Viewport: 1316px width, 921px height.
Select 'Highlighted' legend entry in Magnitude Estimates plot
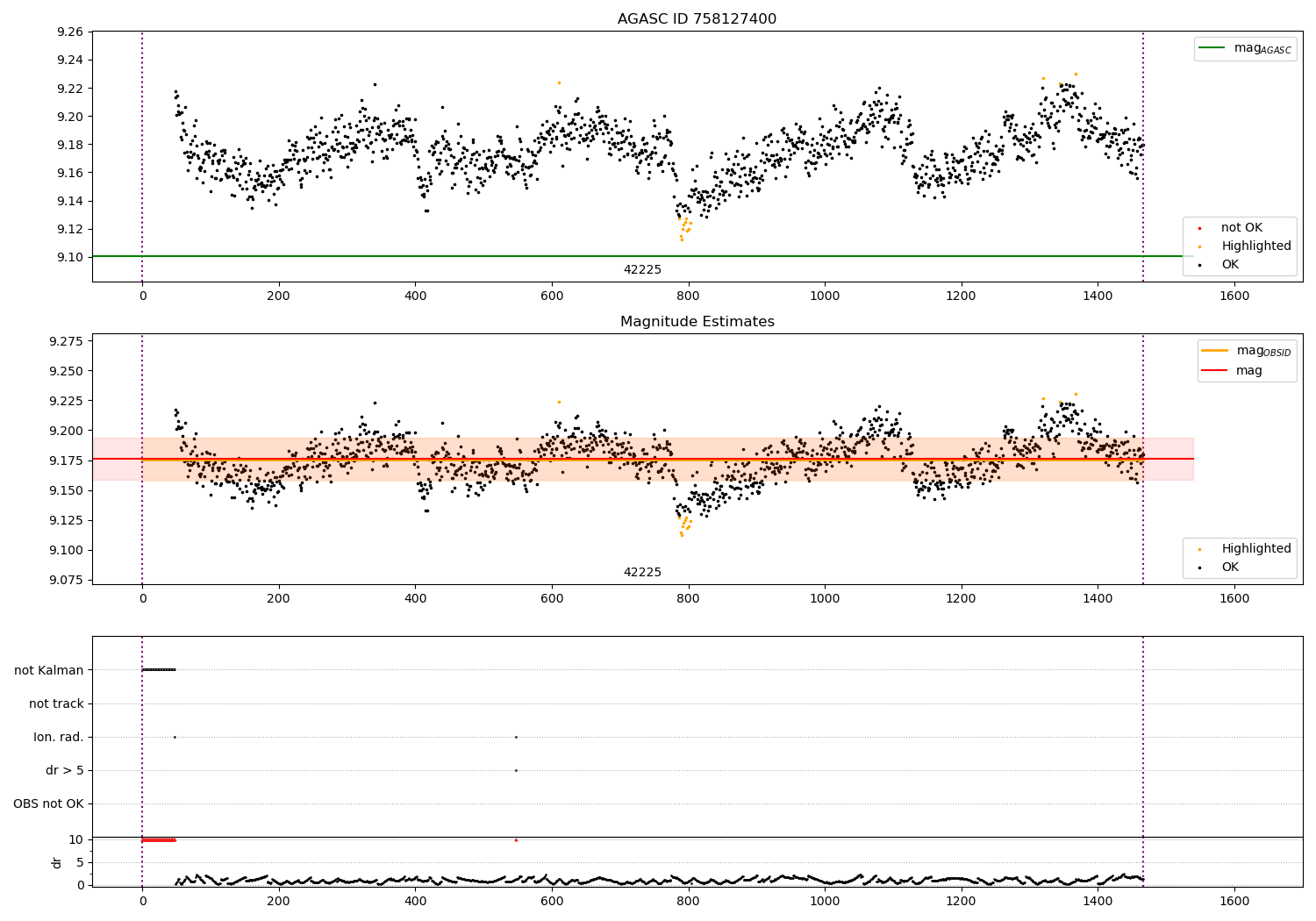[1245, 549]
